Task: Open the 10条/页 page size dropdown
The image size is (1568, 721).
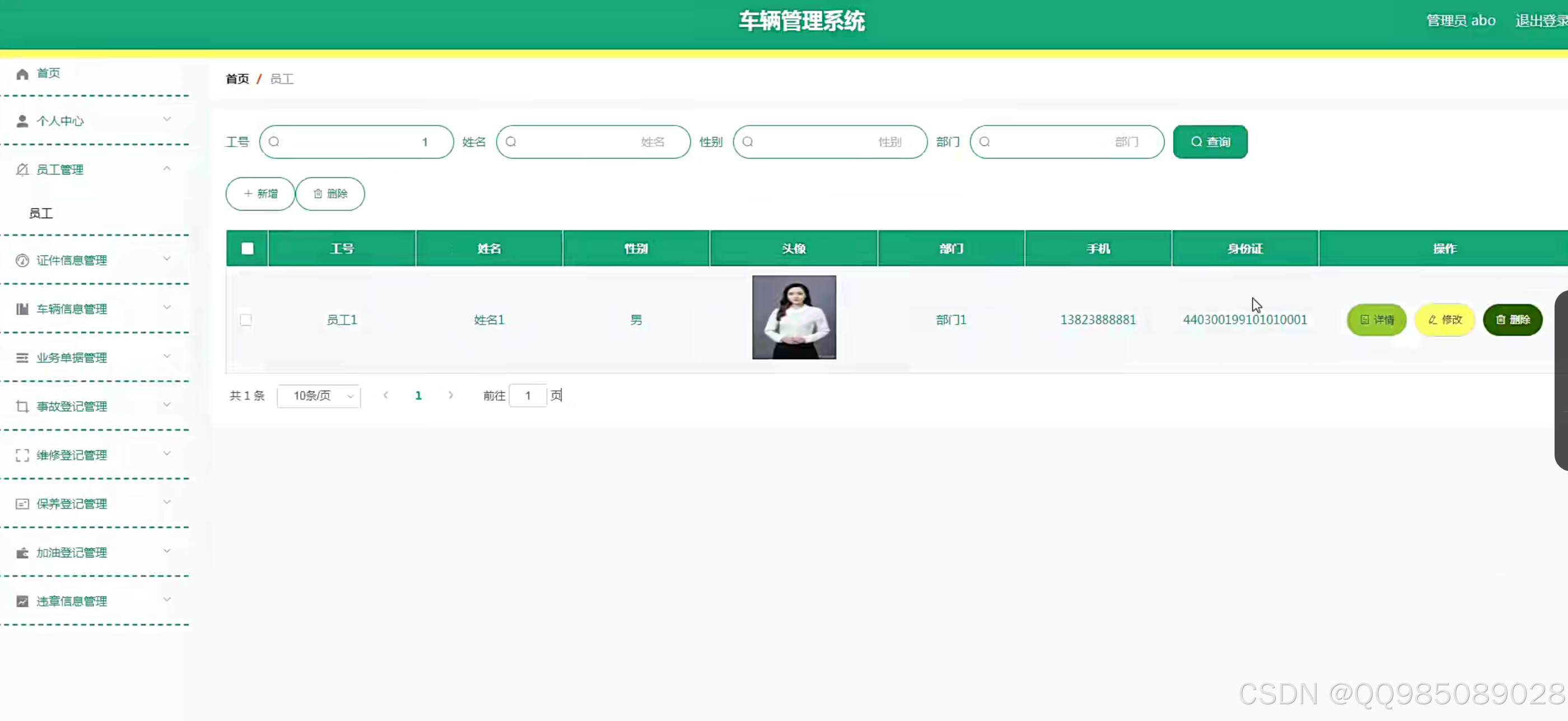Action: (319, 395)
